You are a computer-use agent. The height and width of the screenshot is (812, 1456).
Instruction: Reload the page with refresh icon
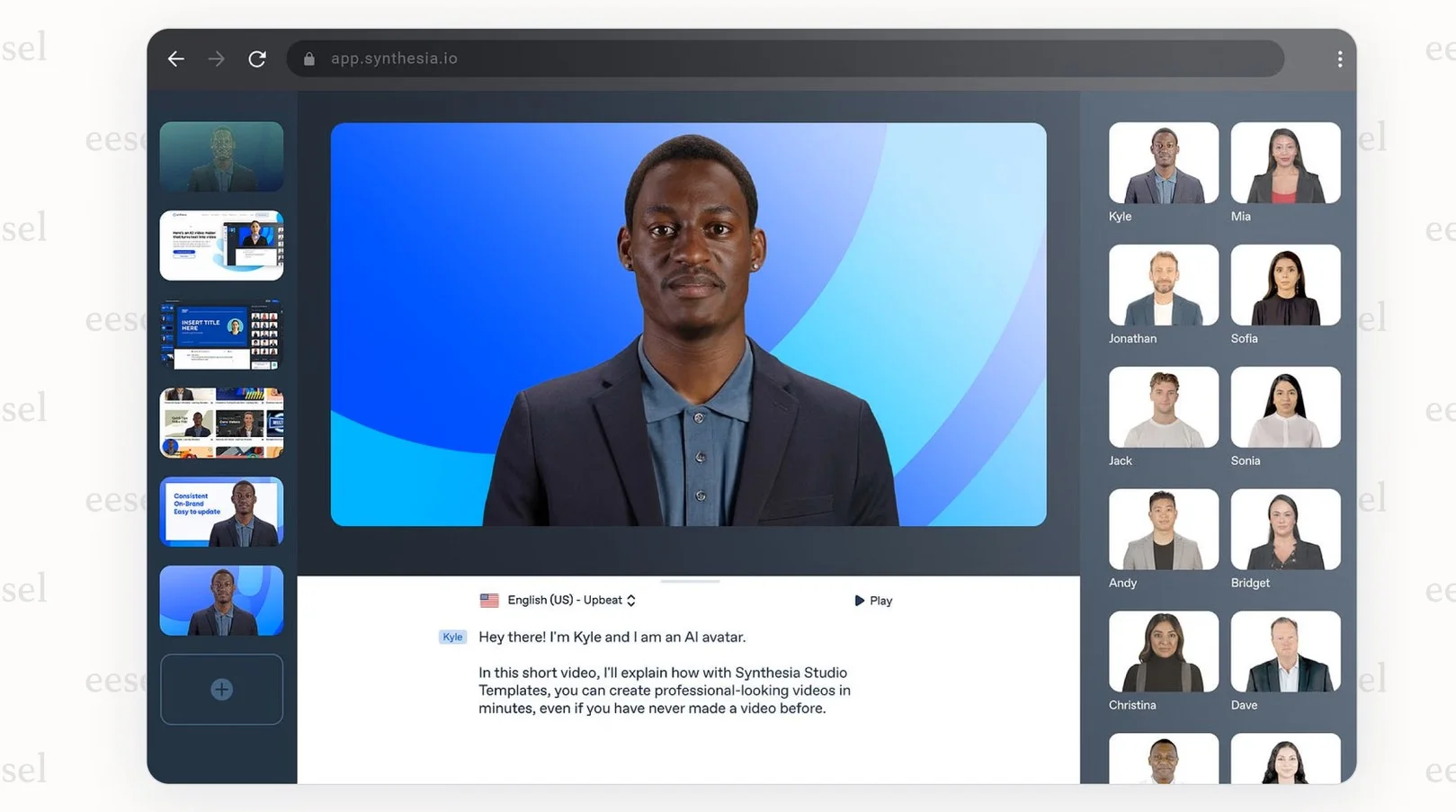click(x=257, y=59)
